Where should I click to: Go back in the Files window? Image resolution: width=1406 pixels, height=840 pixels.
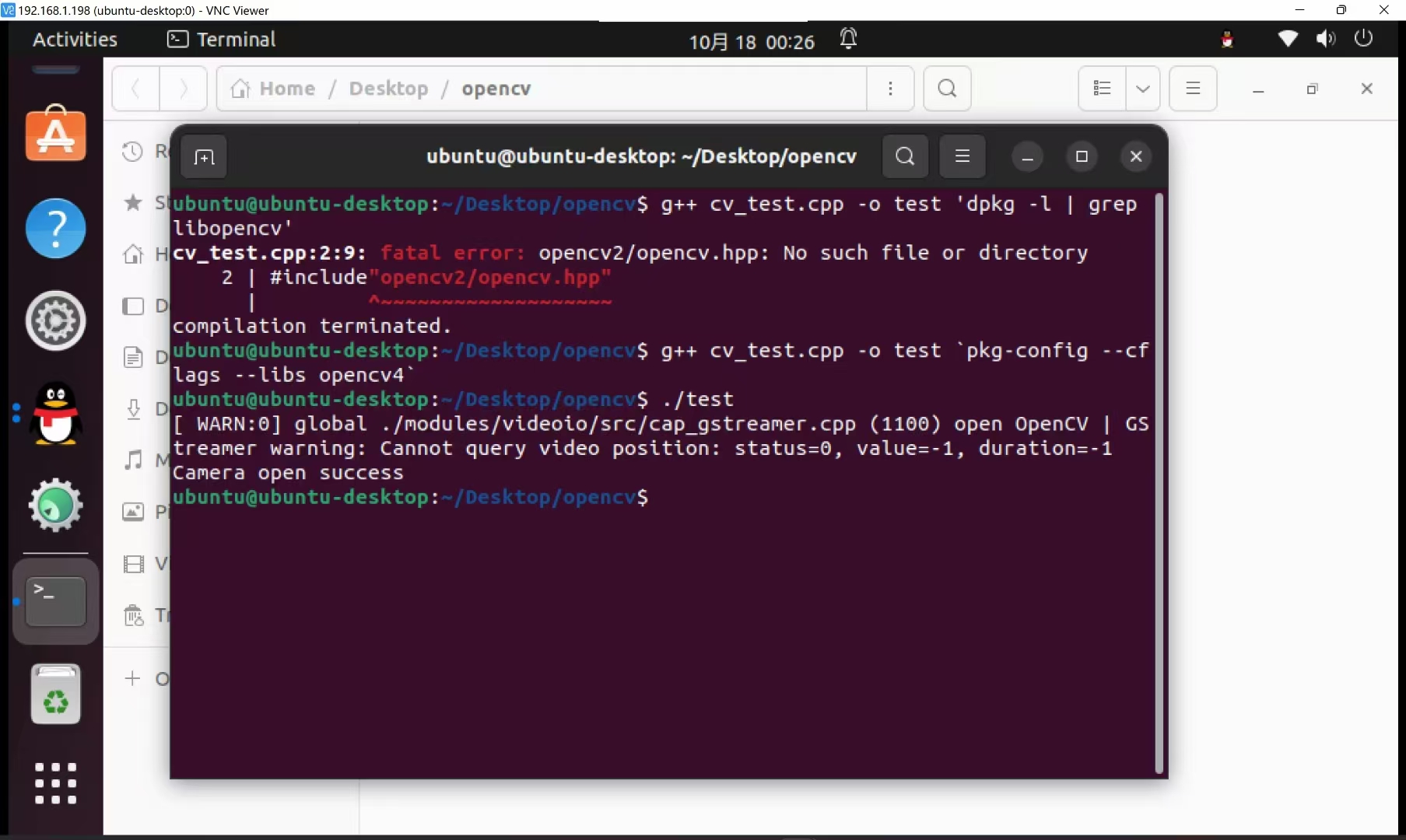(x=135, y=89)
